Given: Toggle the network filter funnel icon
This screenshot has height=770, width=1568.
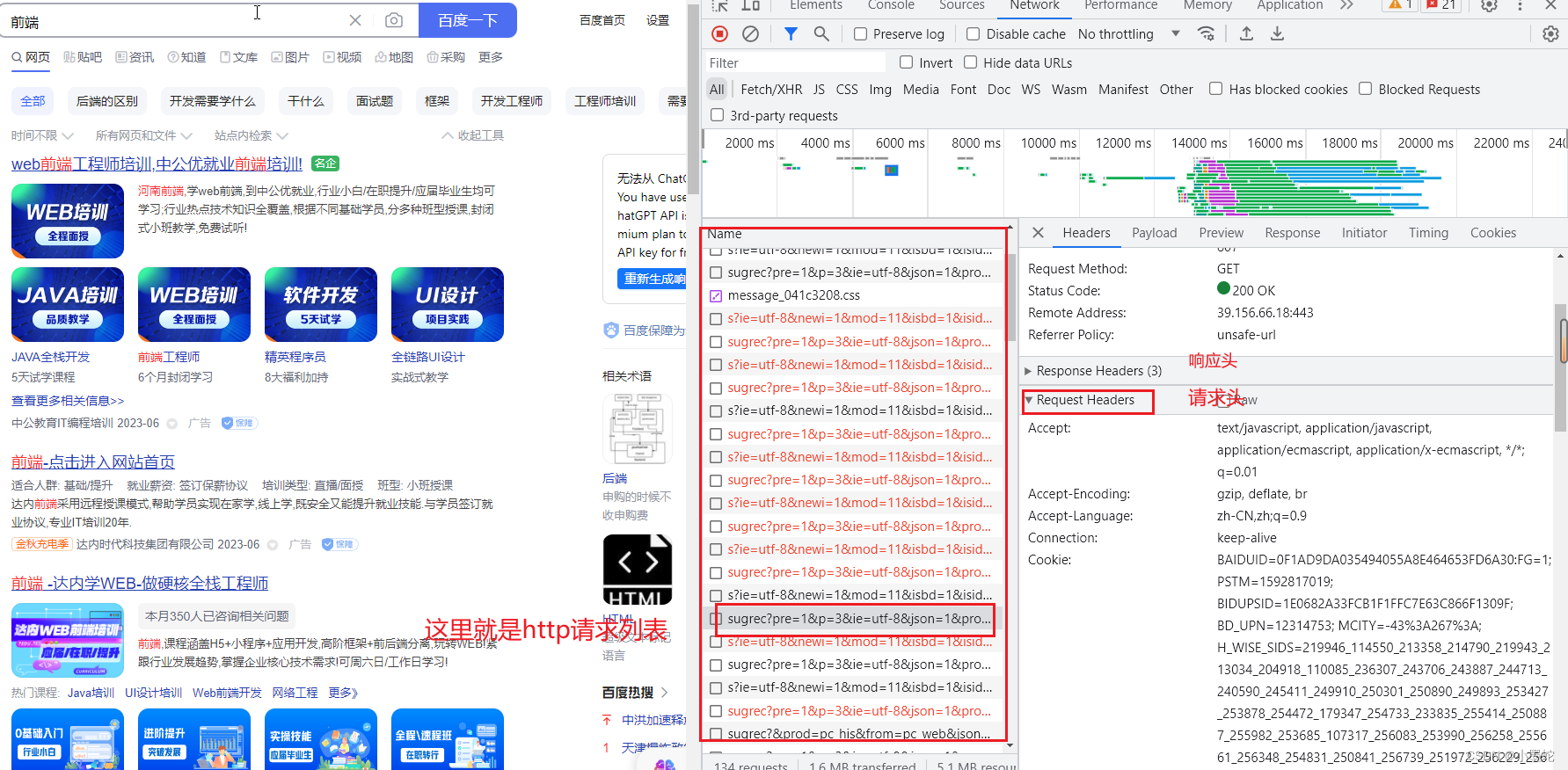Looking at the screenshot, I should pos(791,33).
